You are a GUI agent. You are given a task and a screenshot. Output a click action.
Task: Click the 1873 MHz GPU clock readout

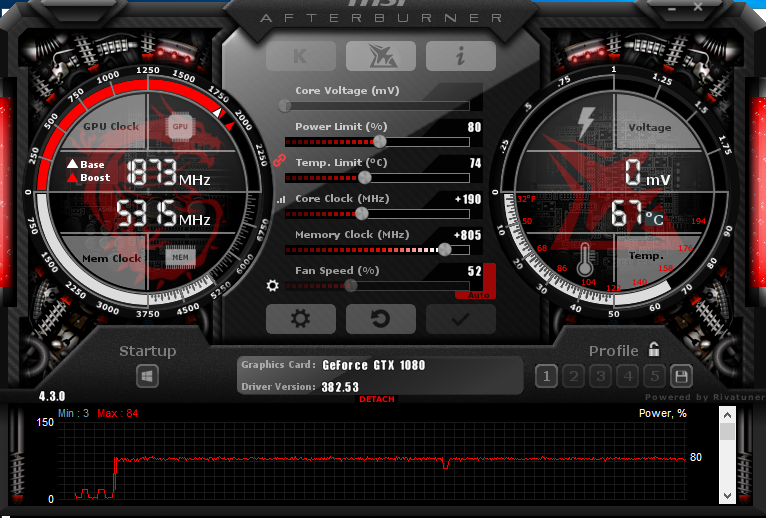click(x=169, y=172)
